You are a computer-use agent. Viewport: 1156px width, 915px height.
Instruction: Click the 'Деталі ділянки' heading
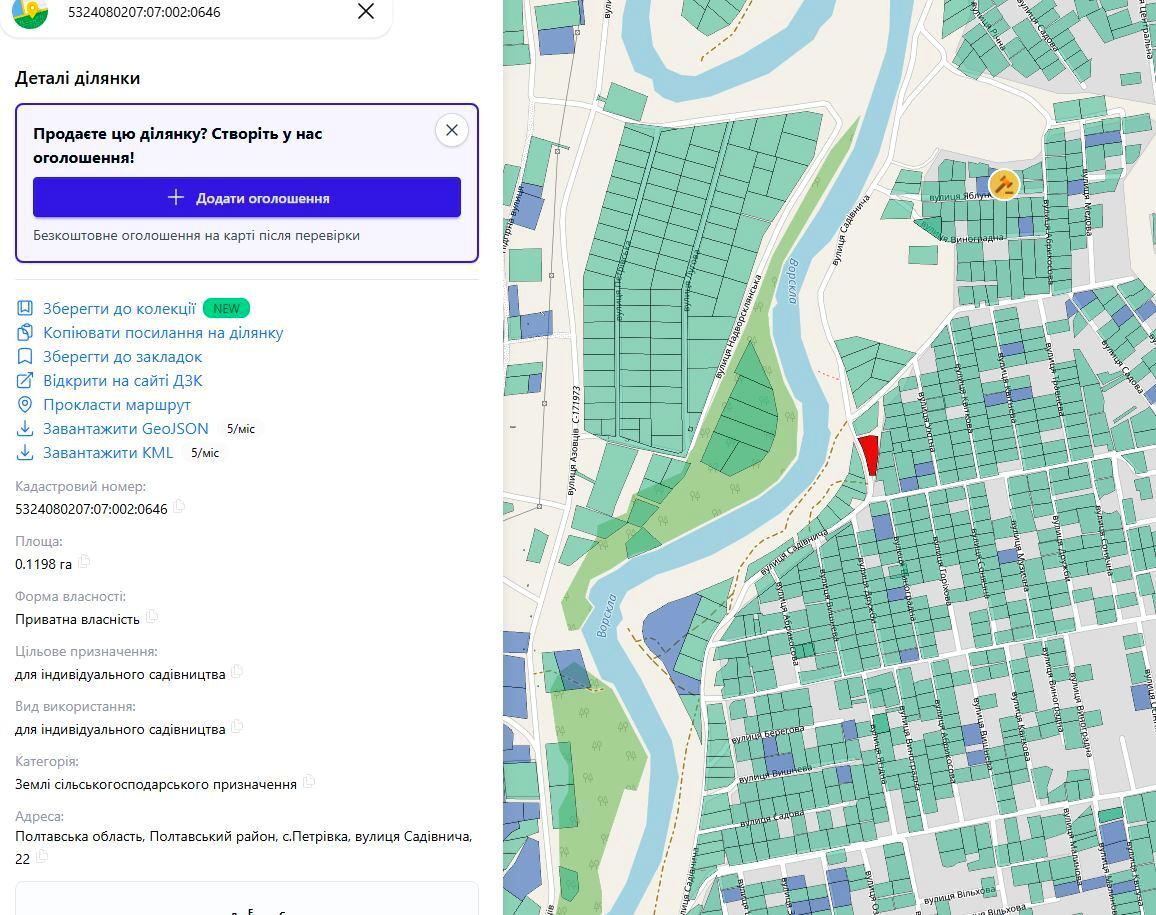(x=77, y=78)
